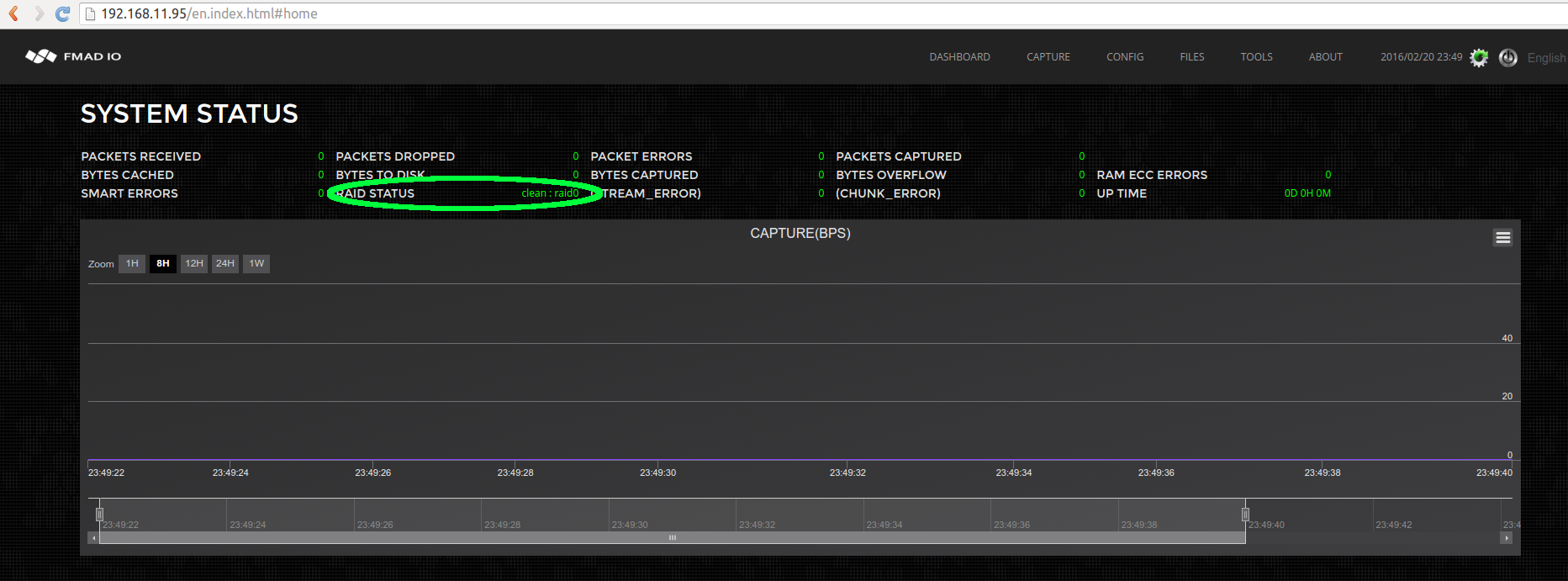The image size is (1568, 581).
Task: Click the BYTES CAPTURED label
Action: [x=644, y=175]
